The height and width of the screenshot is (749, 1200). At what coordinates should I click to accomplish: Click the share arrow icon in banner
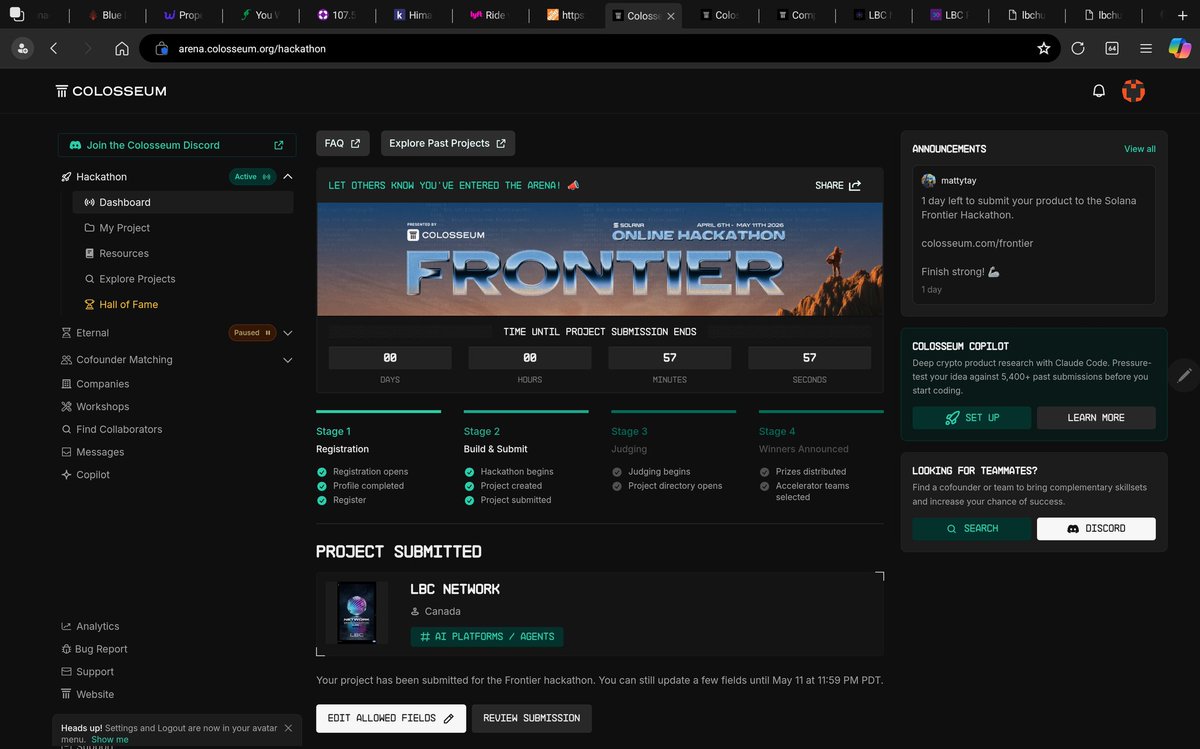click(x=855, y=185)
